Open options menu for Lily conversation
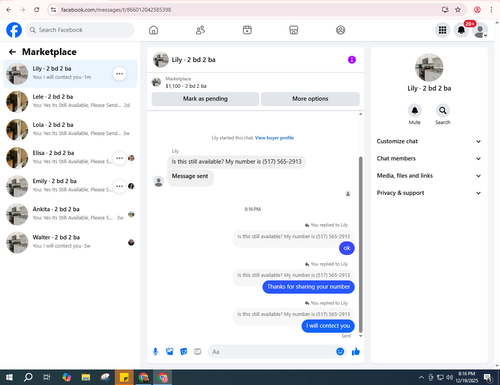This screenshot has width=500, height=385. (119, 74)
